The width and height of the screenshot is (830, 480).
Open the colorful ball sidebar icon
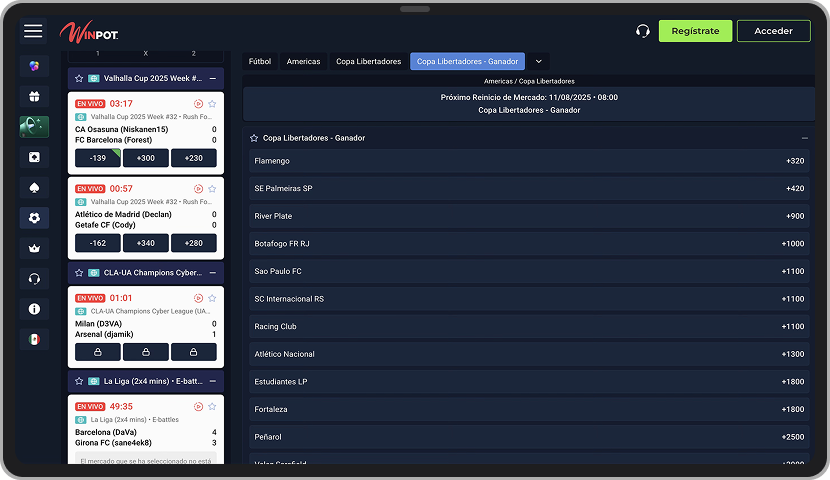pyautogui.click(x=34, y=66)
